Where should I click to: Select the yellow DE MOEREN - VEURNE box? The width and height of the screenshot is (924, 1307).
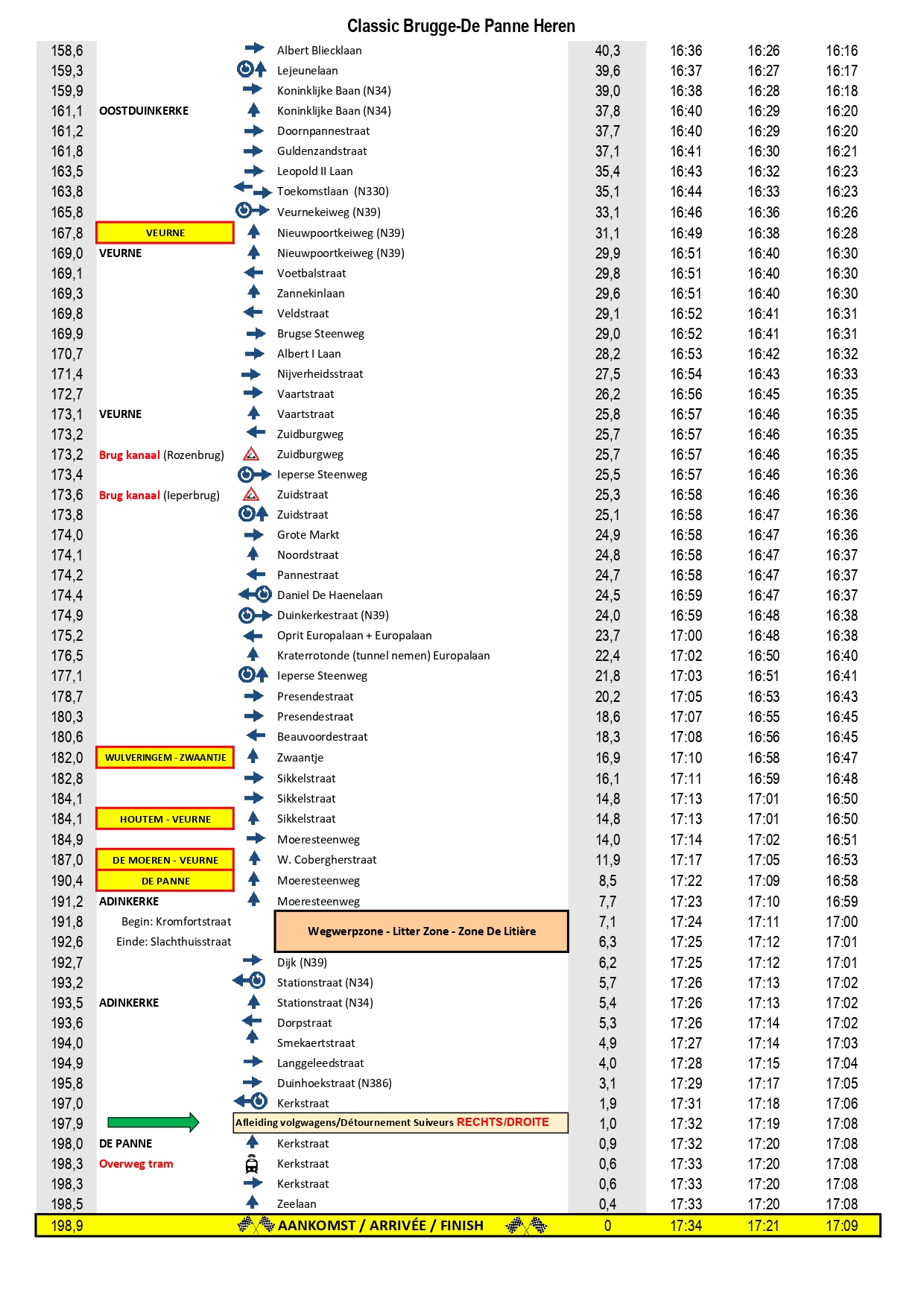point(165,860)
